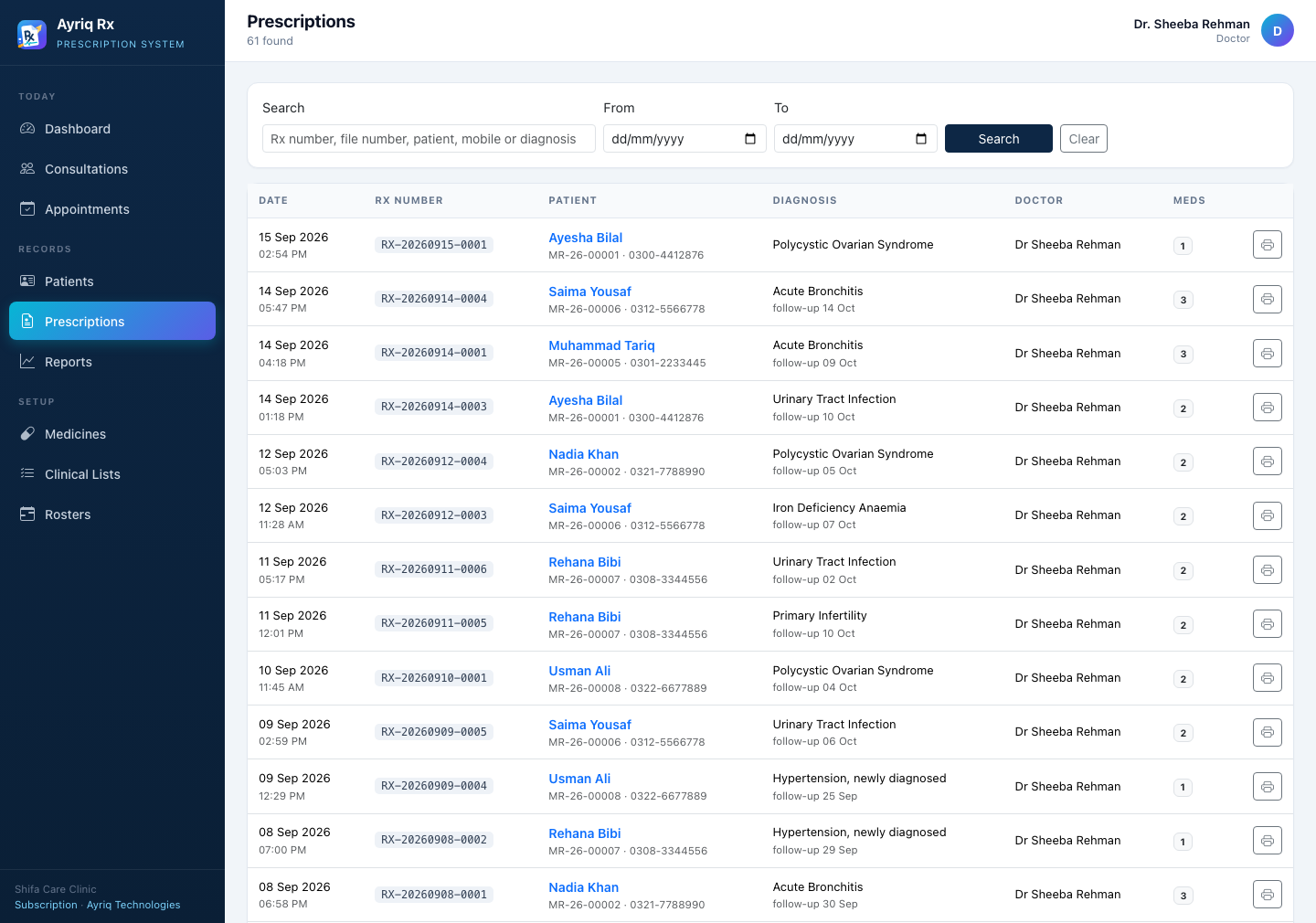Click Dr. Sheeba Rehman name in header
This screenshot has width=1316, height=923.
coord(1192,24)
